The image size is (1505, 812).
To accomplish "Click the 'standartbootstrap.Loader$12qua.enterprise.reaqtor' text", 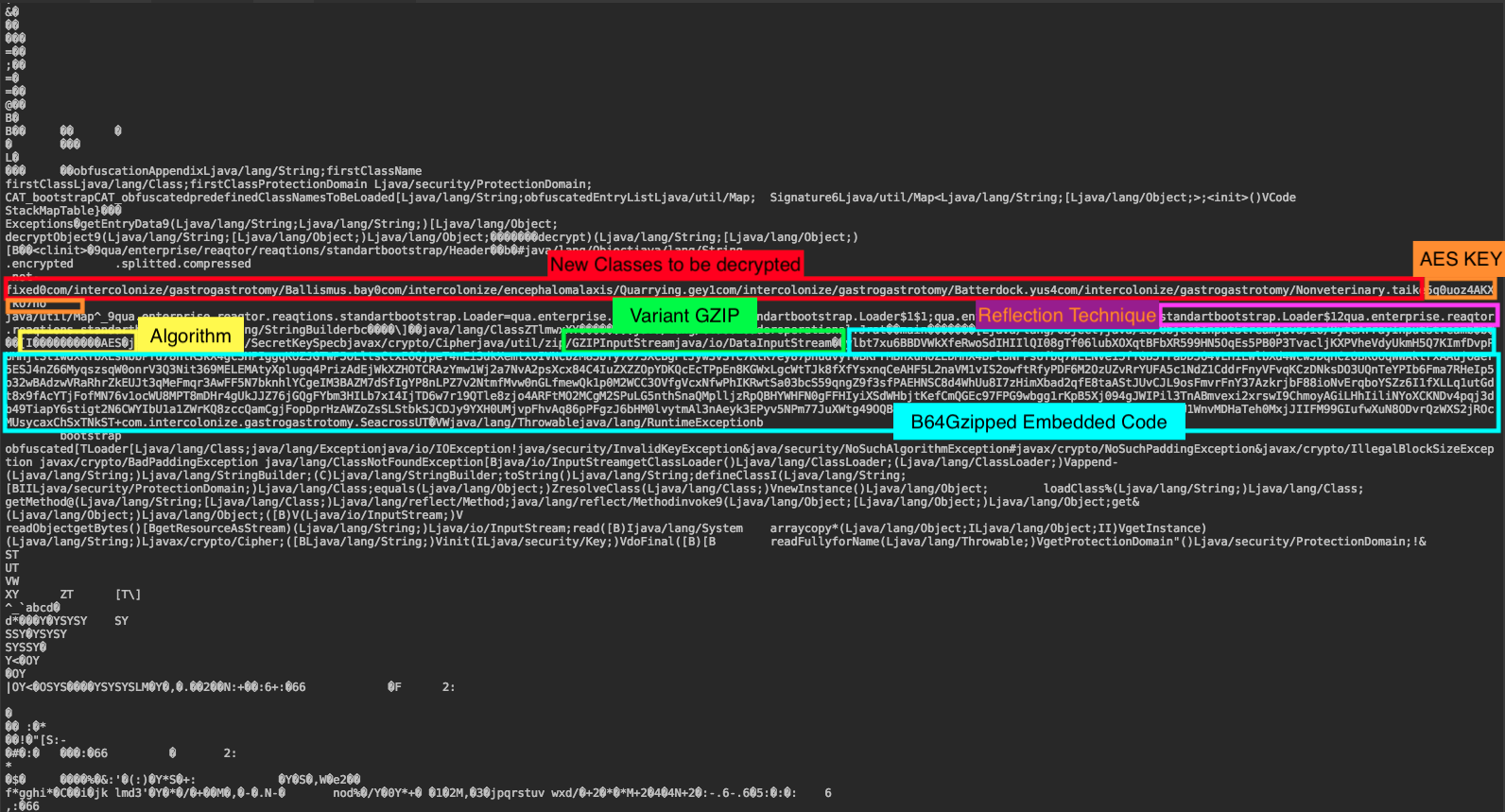I will coord(1327,317).
